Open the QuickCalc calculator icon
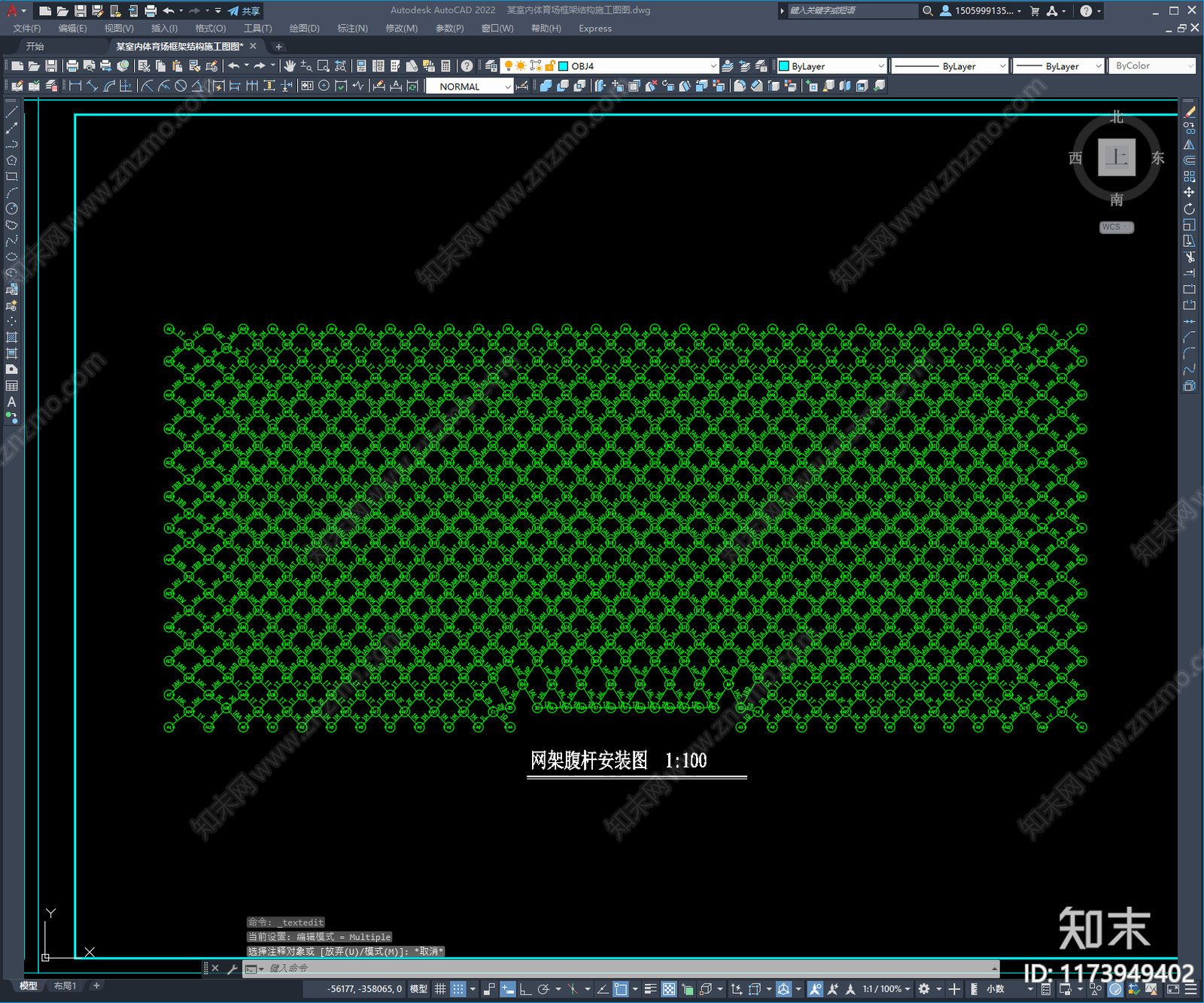1204x1003 pixels. click(445, 66)
